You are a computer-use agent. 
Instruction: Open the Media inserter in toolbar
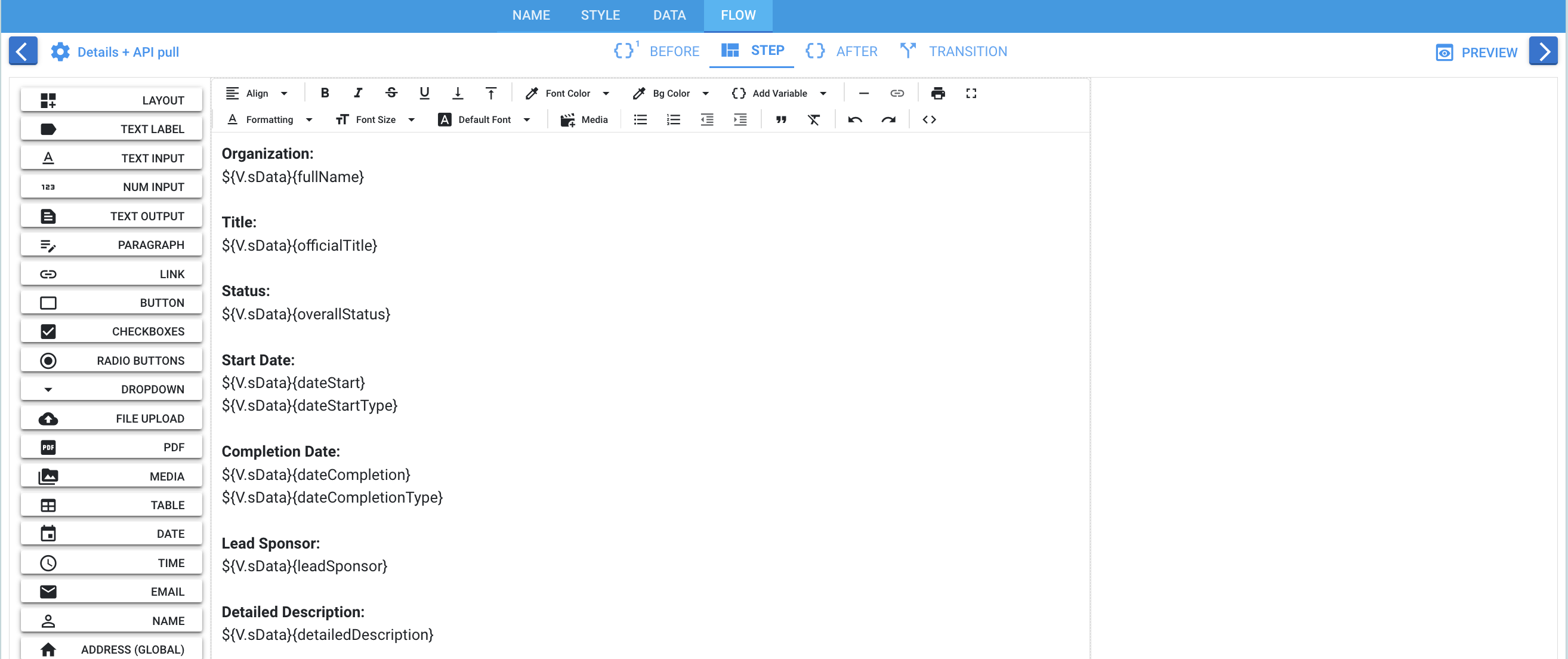pos(584,119)
